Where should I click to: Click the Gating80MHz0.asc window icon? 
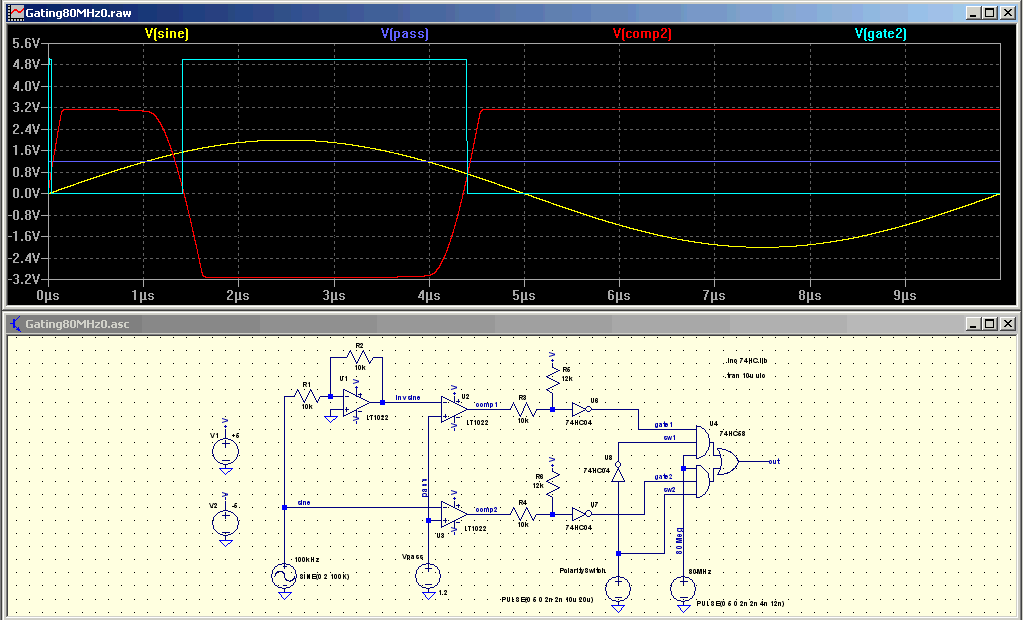click(x=15, y=323)
